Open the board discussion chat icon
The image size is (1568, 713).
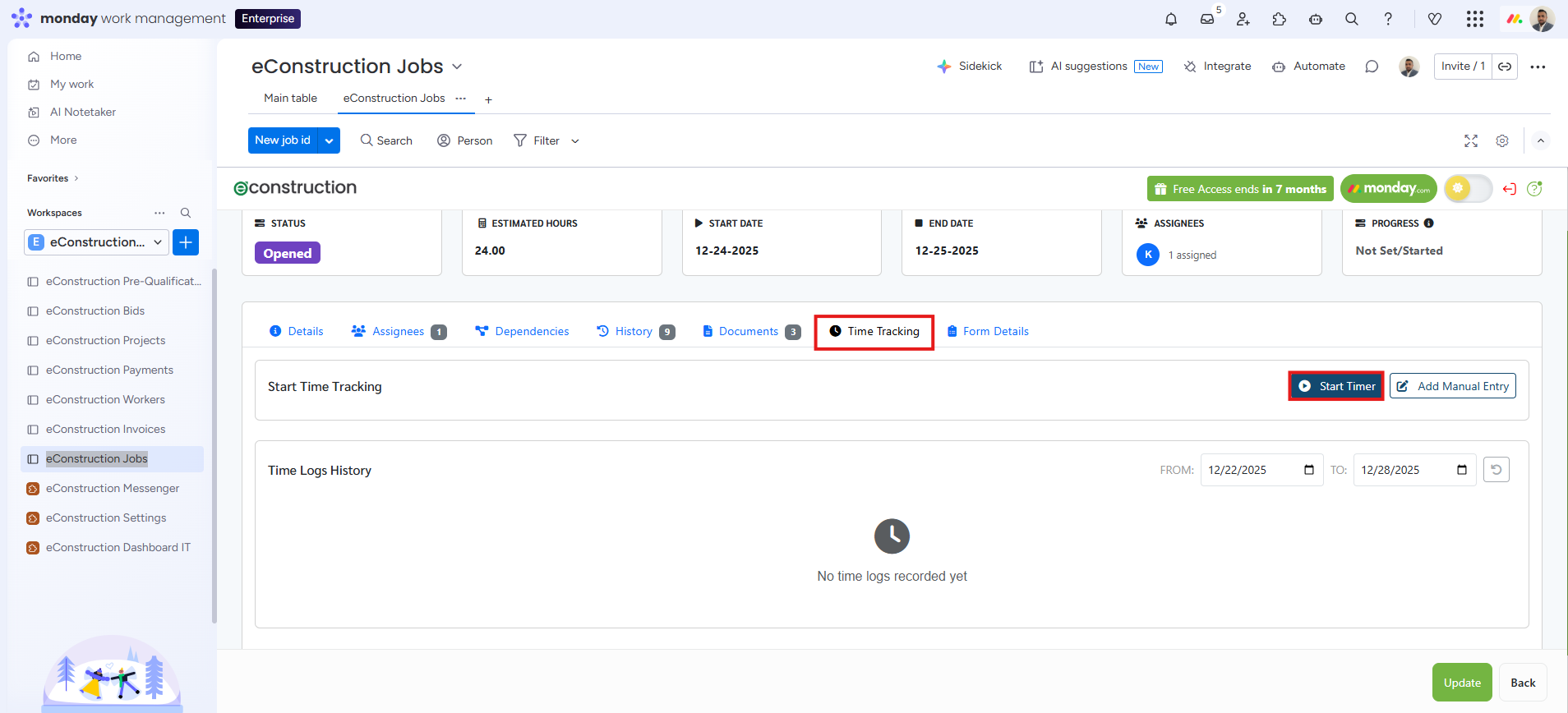[1372, 67]
